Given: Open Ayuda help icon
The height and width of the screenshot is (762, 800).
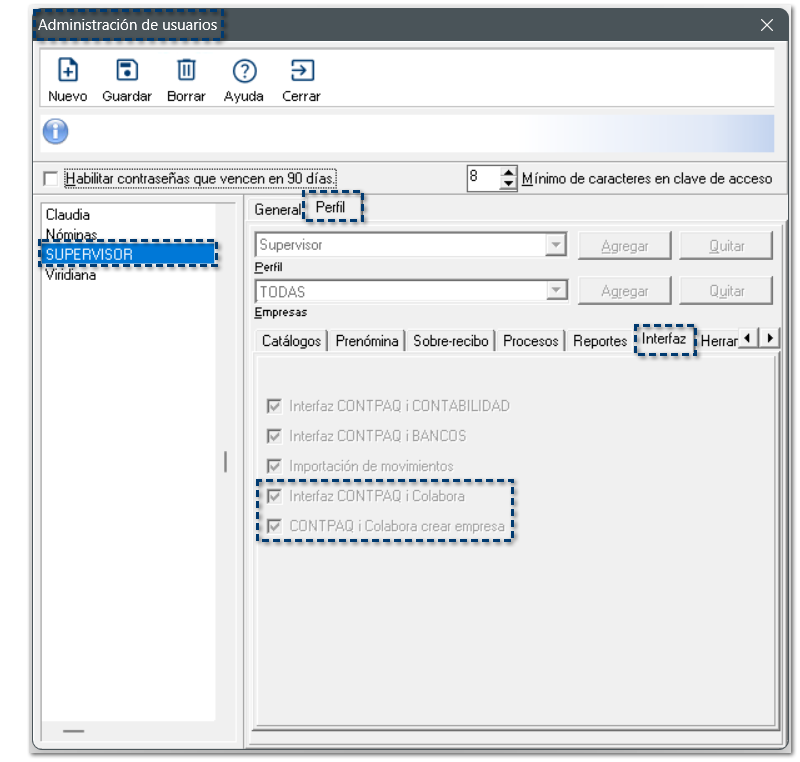Looking at the screenshot, I should pos(244,71).
